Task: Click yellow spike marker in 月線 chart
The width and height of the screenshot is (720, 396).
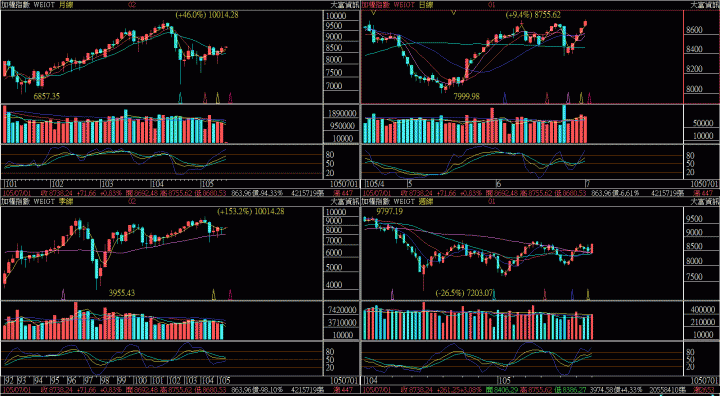Action: coord(218,97)
